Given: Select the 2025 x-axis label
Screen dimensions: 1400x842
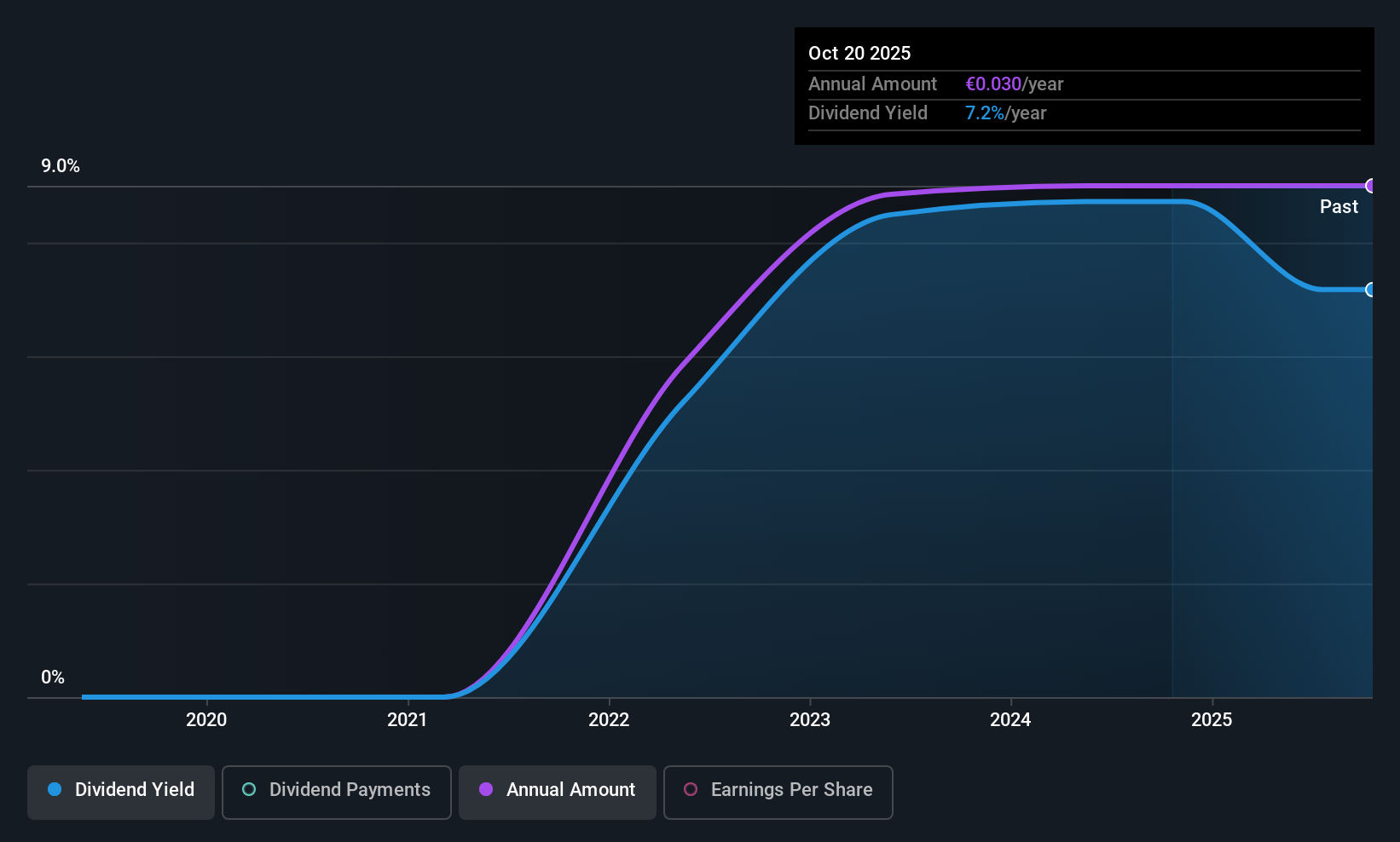Looking at the screenshot, I should 1212,720.
